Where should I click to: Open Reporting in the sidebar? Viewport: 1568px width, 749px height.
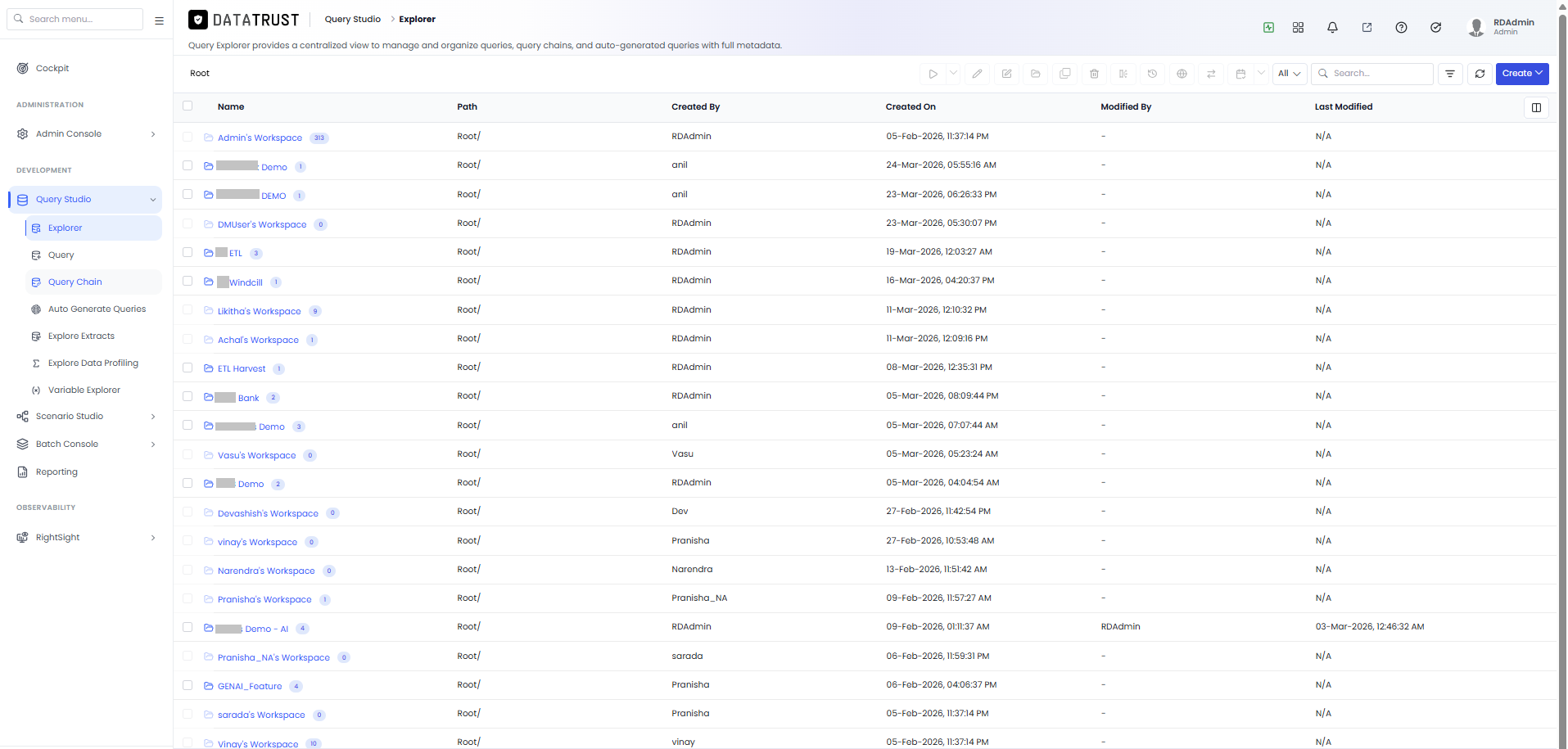click(56, 472)
